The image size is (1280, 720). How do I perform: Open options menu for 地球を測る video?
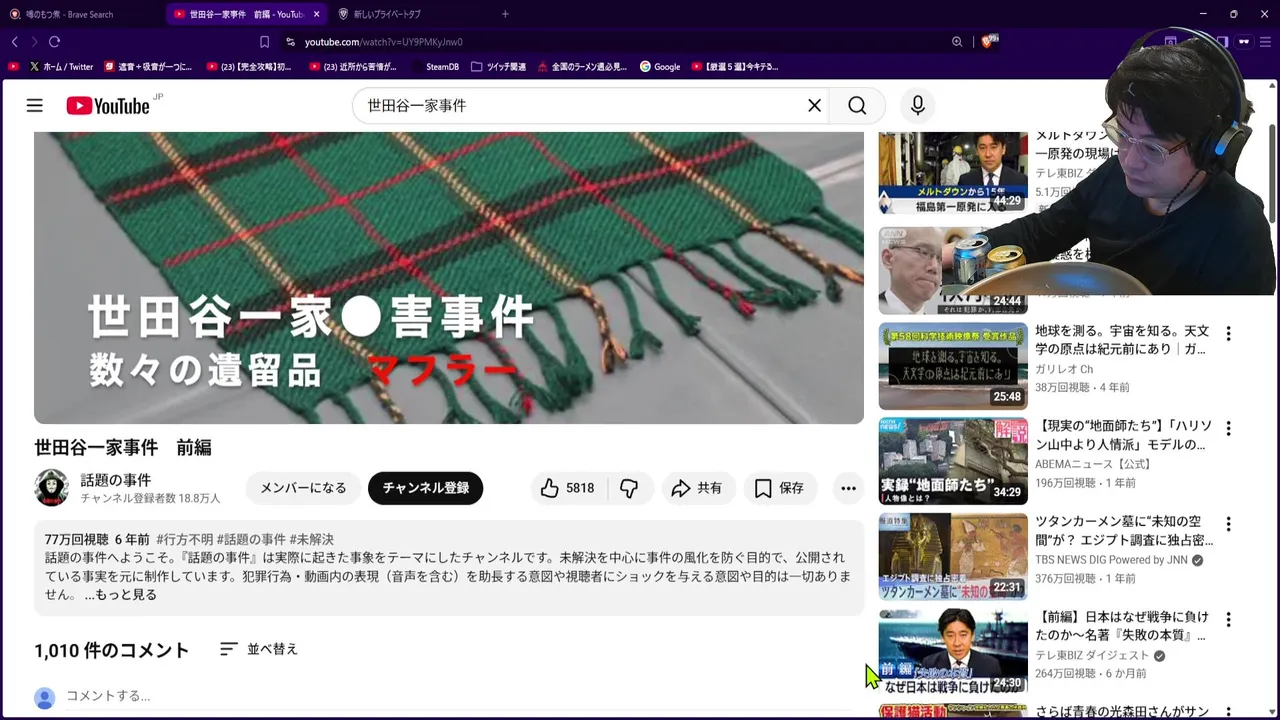pyautogui.click(x=1228, y=333)
